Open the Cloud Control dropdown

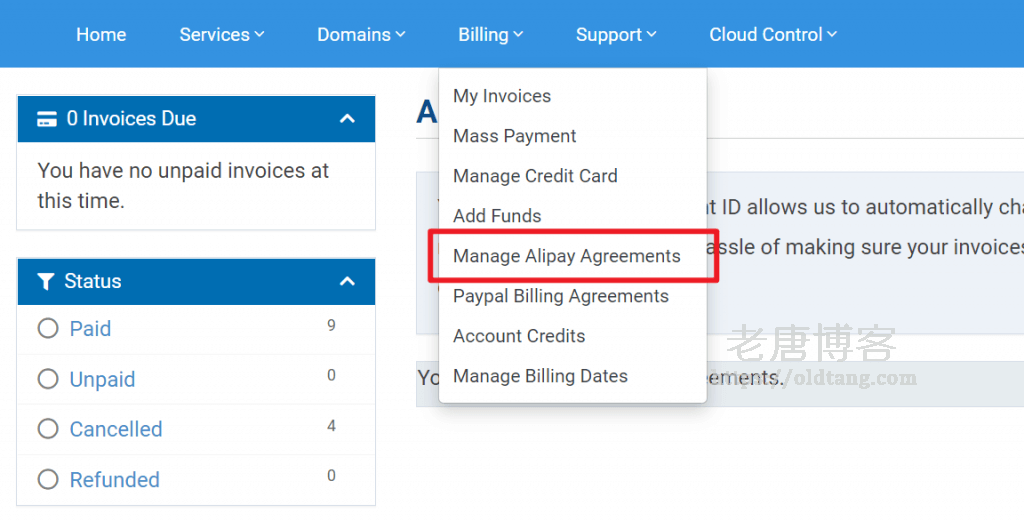click(773, 35)
